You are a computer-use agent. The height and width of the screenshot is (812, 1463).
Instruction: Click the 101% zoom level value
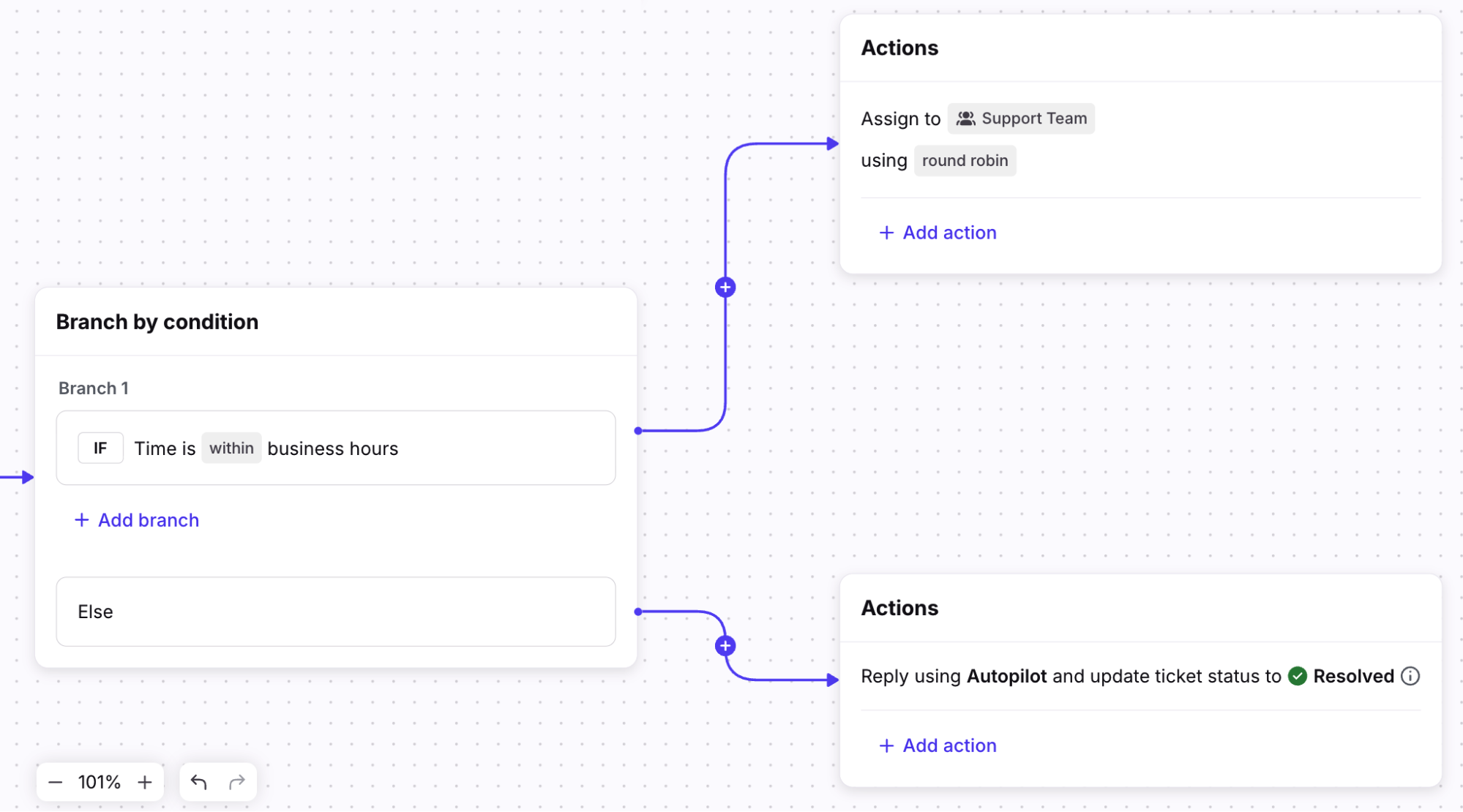click(100, 782)
